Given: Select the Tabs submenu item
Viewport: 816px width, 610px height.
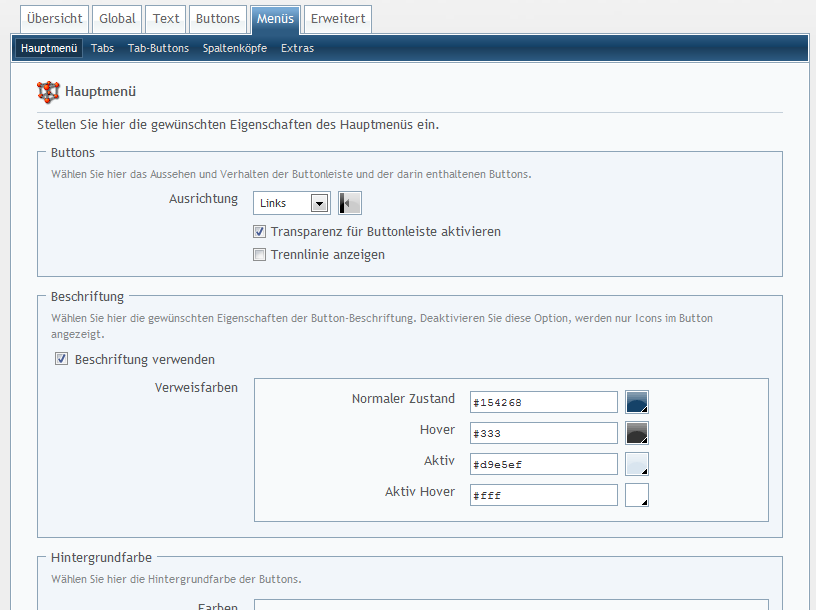Looking at the screenshot, I should [102, 48].
